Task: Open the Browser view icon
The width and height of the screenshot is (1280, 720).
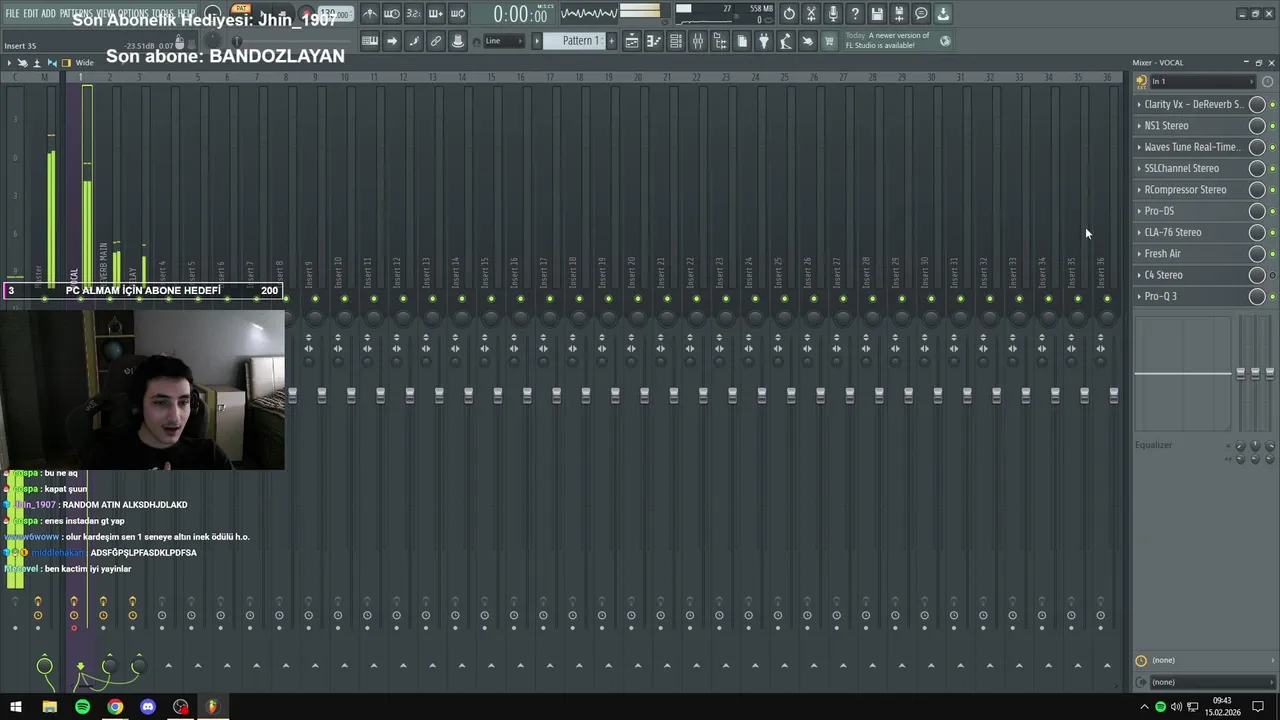Action: click(x=720, y=41)
